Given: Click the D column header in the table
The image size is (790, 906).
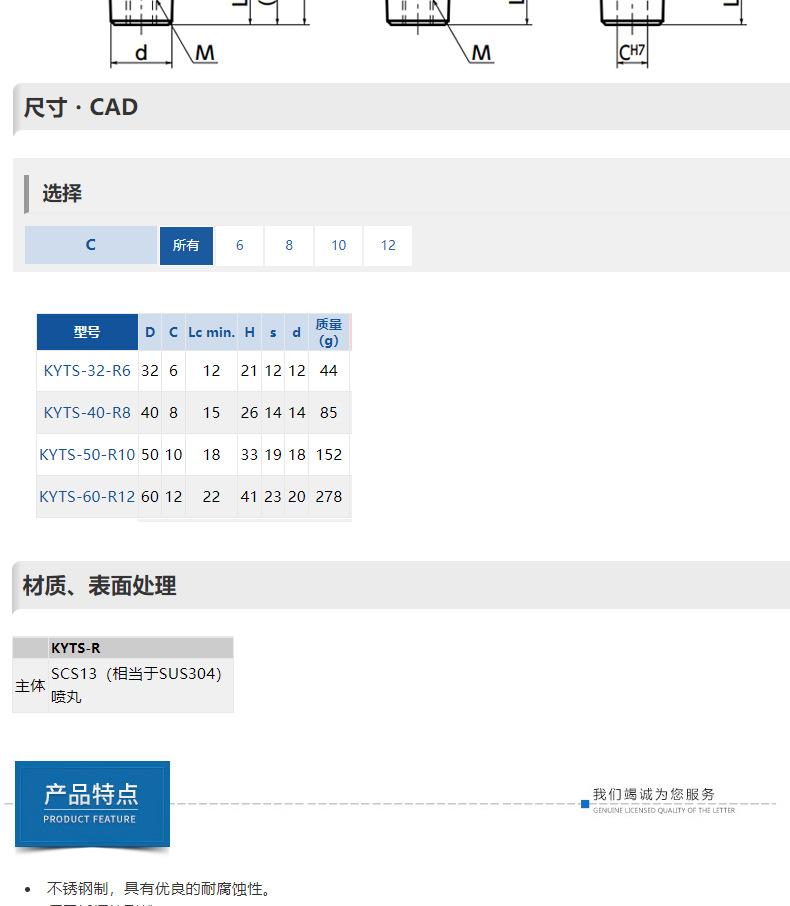Looking at the screenshot, I should coord(150,332).
